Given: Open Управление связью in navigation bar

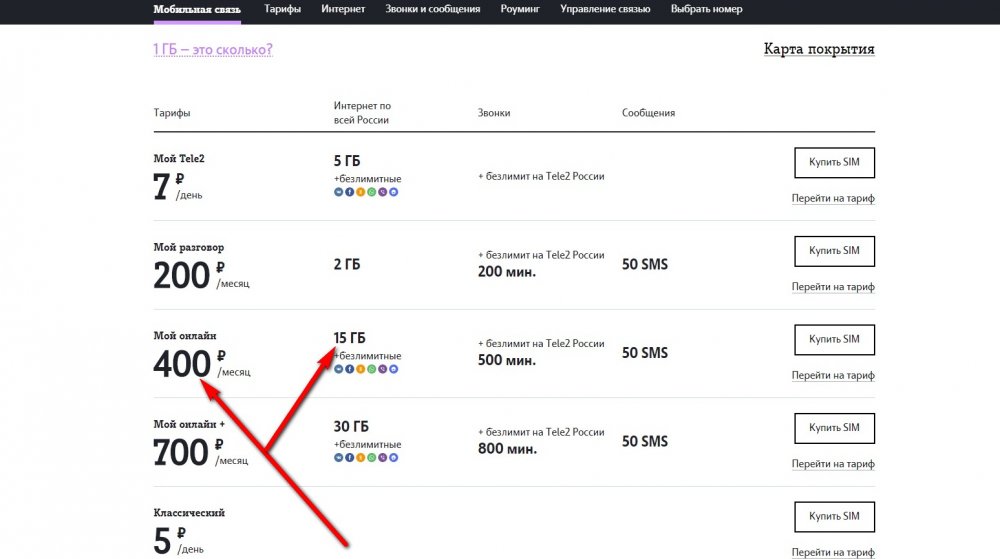Looking at the screenshot, I should coord(605,9).
